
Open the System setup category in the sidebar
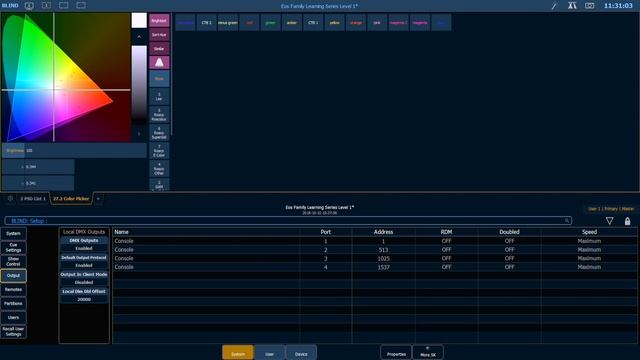[x=13, y=233]
